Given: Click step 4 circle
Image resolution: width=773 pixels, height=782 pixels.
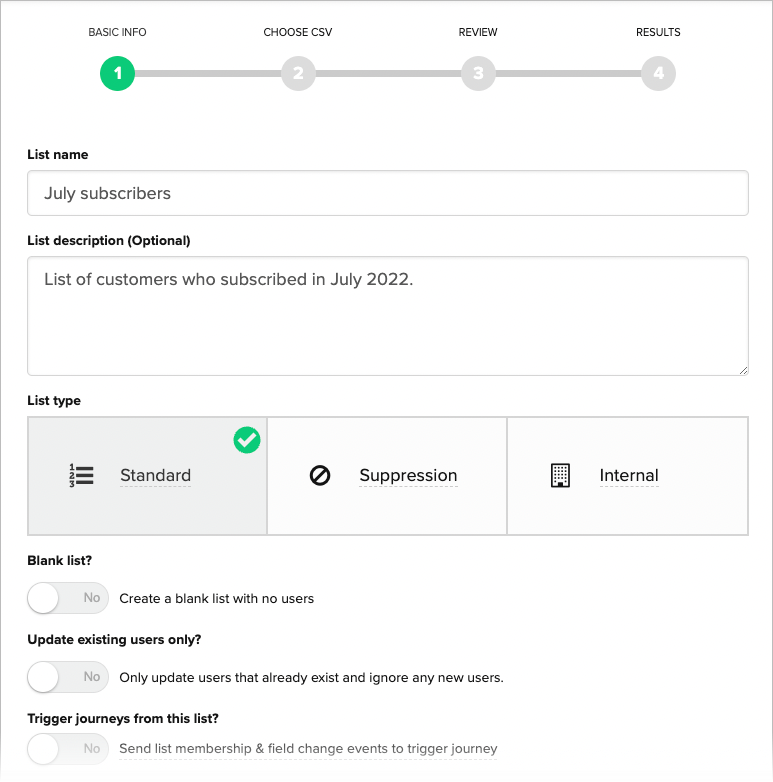Looking at the screenshot, I should coord(658,73).
